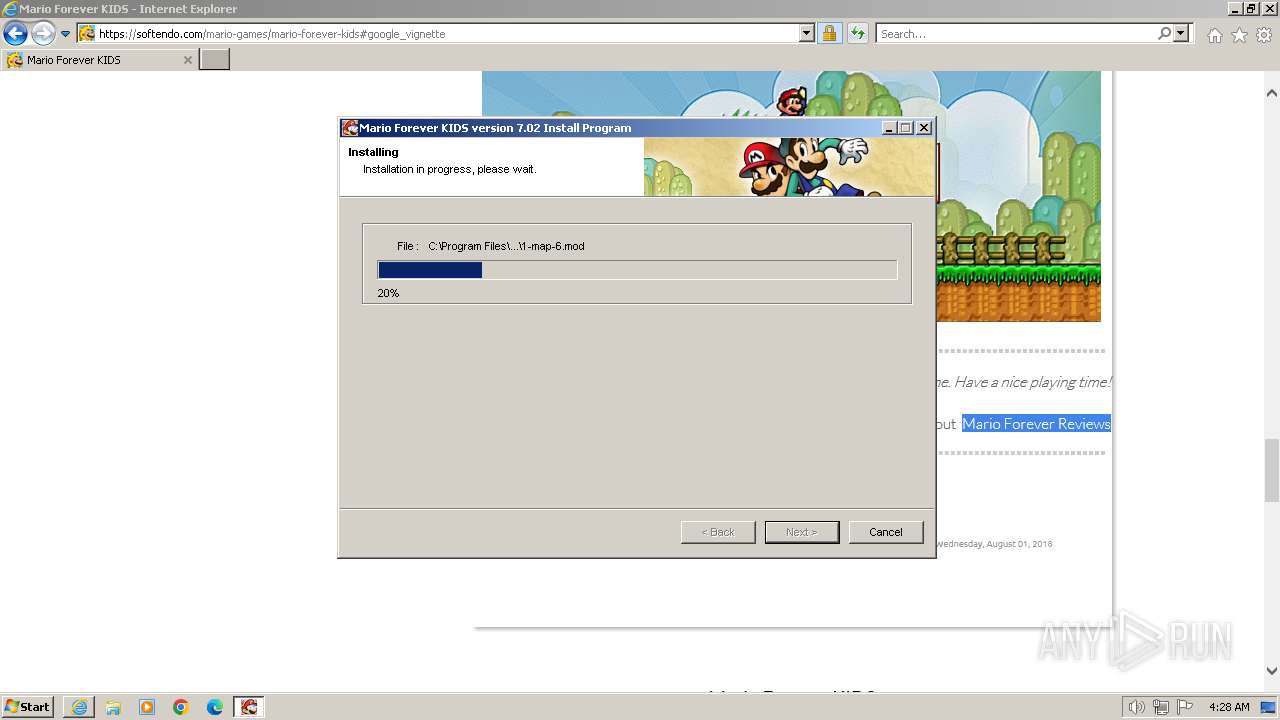The width and height of the screenshot is (1280, 720).
Task: Click the volume speaker tray icon
Action: (x=1137, y=707)
